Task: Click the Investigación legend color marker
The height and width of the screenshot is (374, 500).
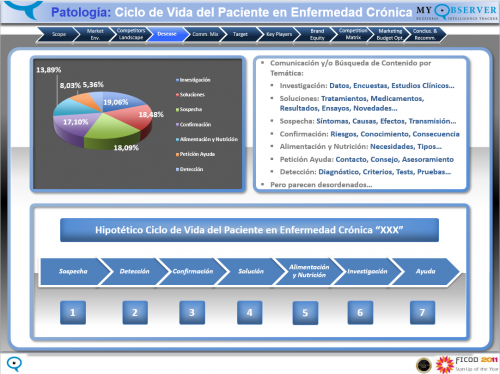Action: [x=177, y=80]
